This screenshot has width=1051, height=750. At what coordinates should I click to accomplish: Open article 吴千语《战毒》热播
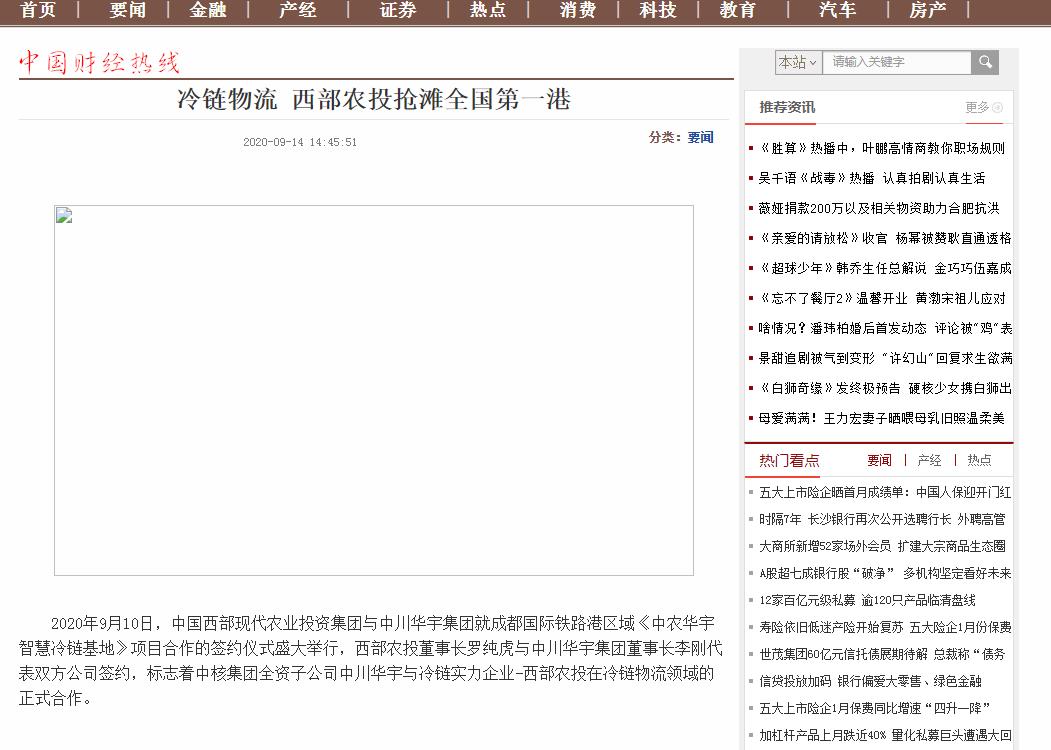(x=871, y=178)
